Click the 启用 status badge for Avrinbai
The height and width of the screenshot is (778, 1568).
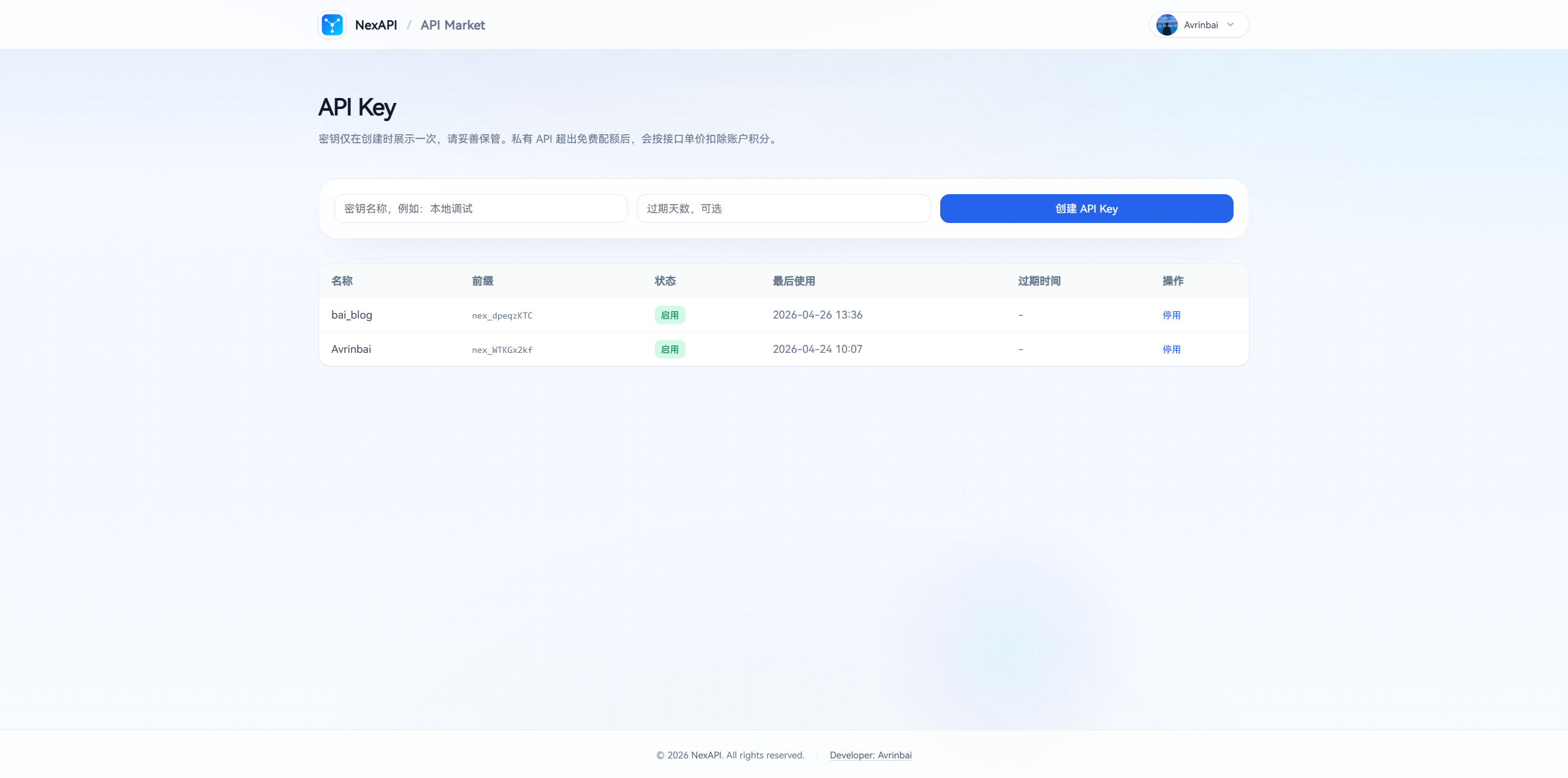pos(669,349)
